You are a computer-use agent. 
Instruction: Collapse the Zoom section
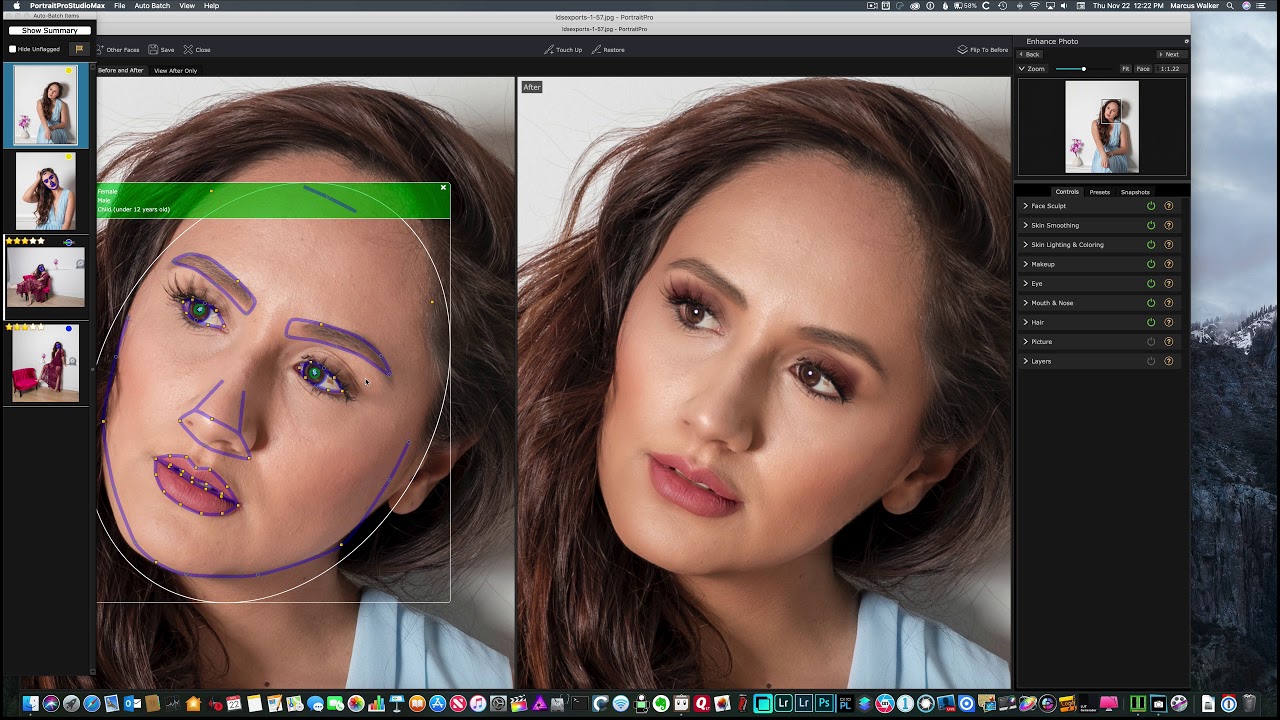tap(1022, 69)
